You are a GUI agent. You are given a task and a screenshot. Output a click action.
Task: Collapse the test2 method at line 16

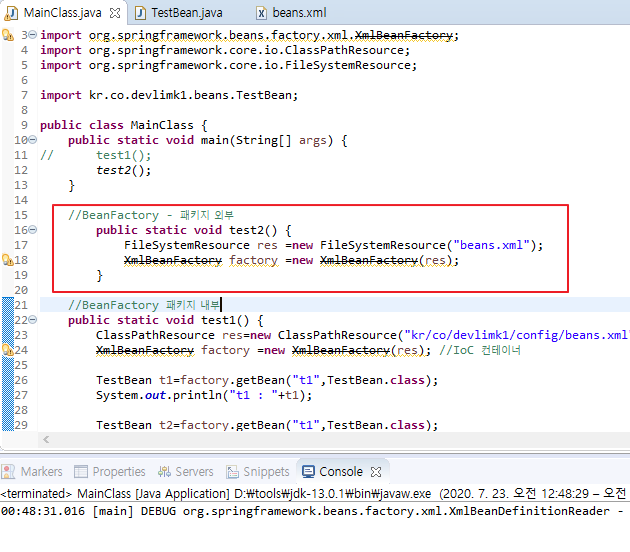33,230
